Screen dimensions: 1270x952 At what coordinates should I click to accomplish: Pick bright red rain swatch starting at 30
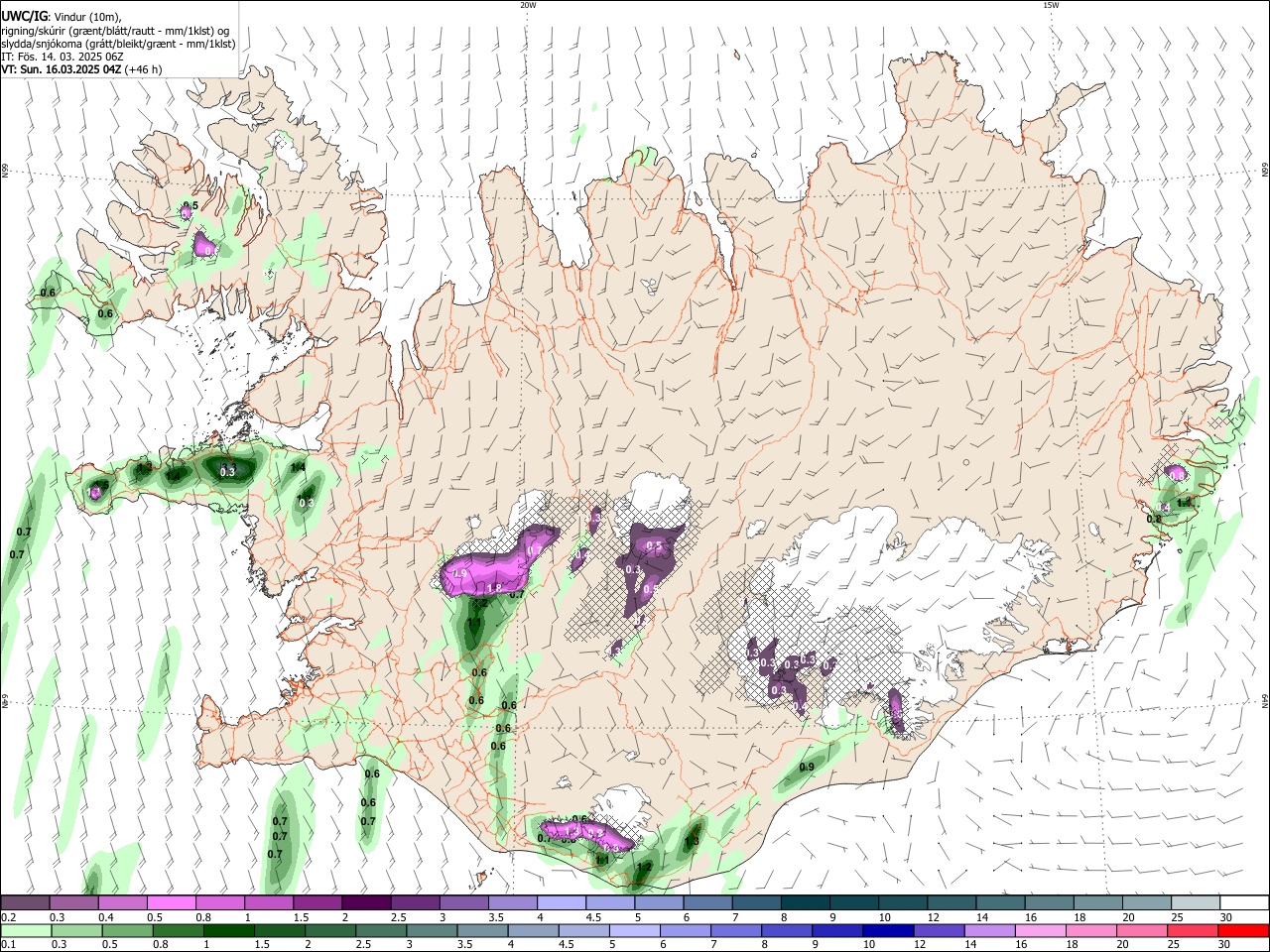(1242, 931)
